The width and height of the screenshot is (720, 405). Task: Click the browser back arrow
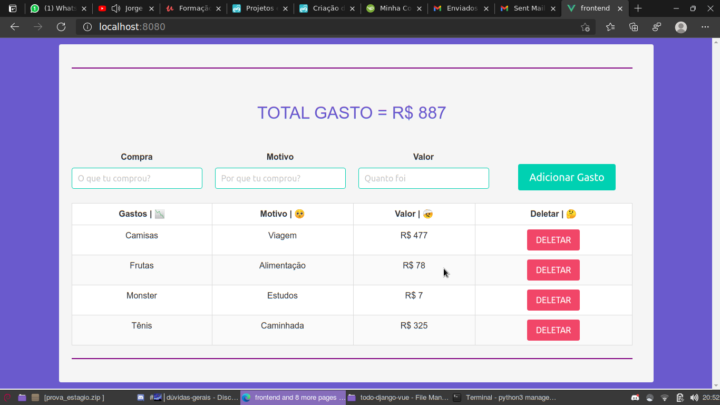coord(14,26)
